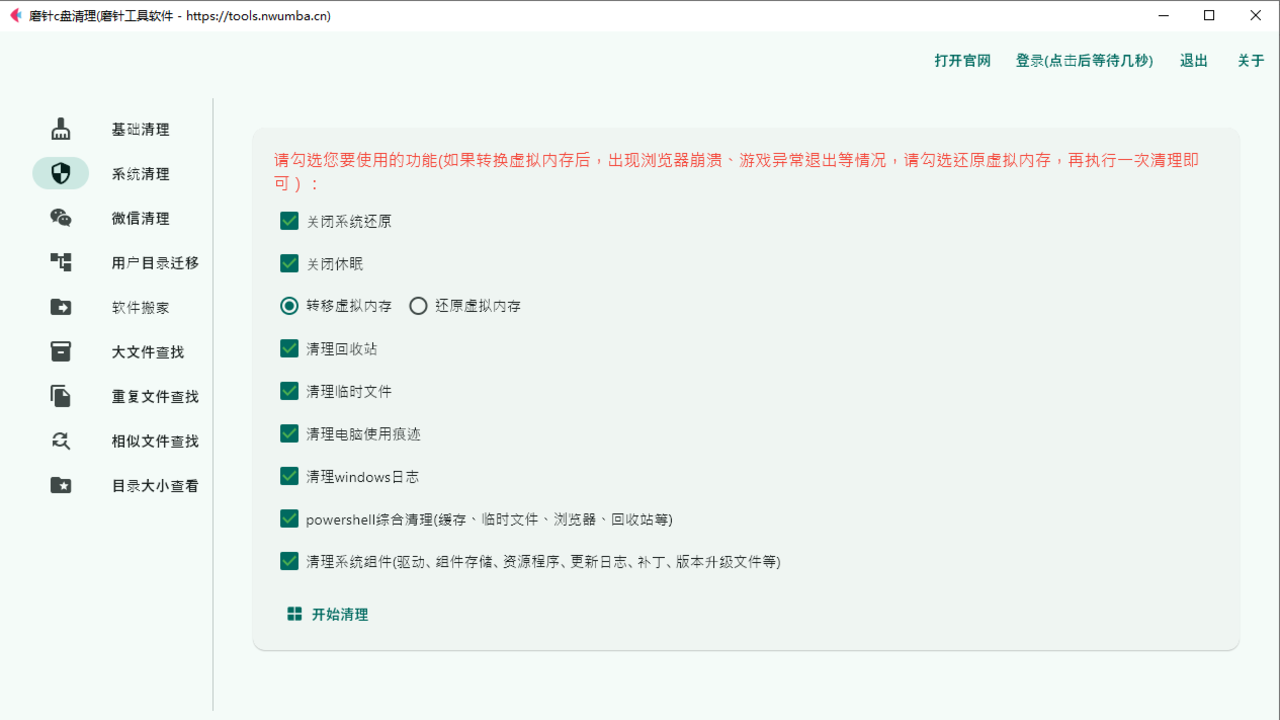The height and width of the screenshot is (720, 1280).
Task: Click 登录(点击后等待几秒) button
Action: (x=1085, y=61)
